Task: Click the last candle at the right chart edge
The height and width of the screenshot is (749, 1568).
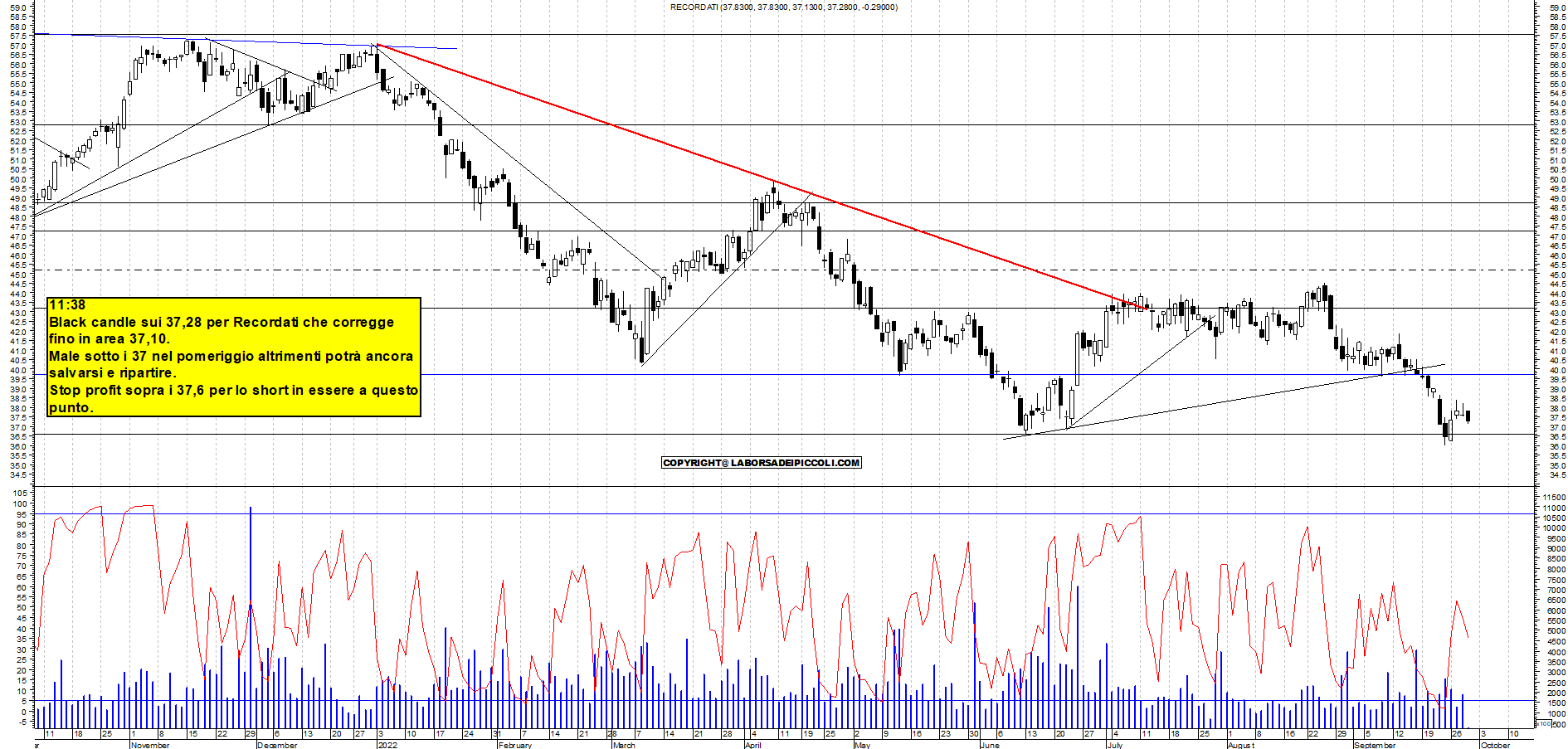Action: pos(1468,416)
